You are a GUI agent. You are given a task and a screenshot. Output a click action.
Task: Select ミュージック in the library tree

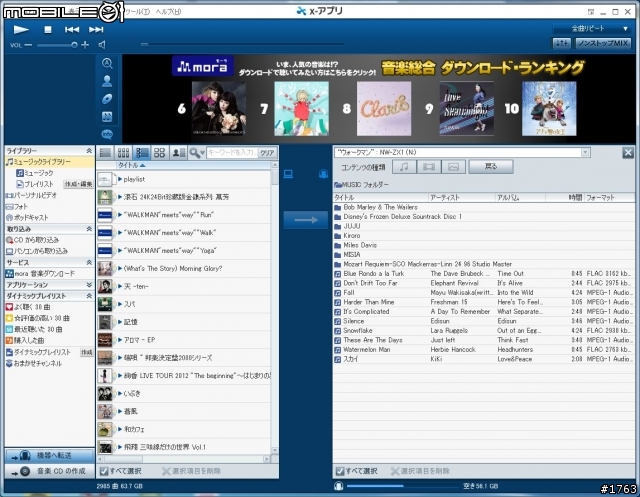coord(35,173)
